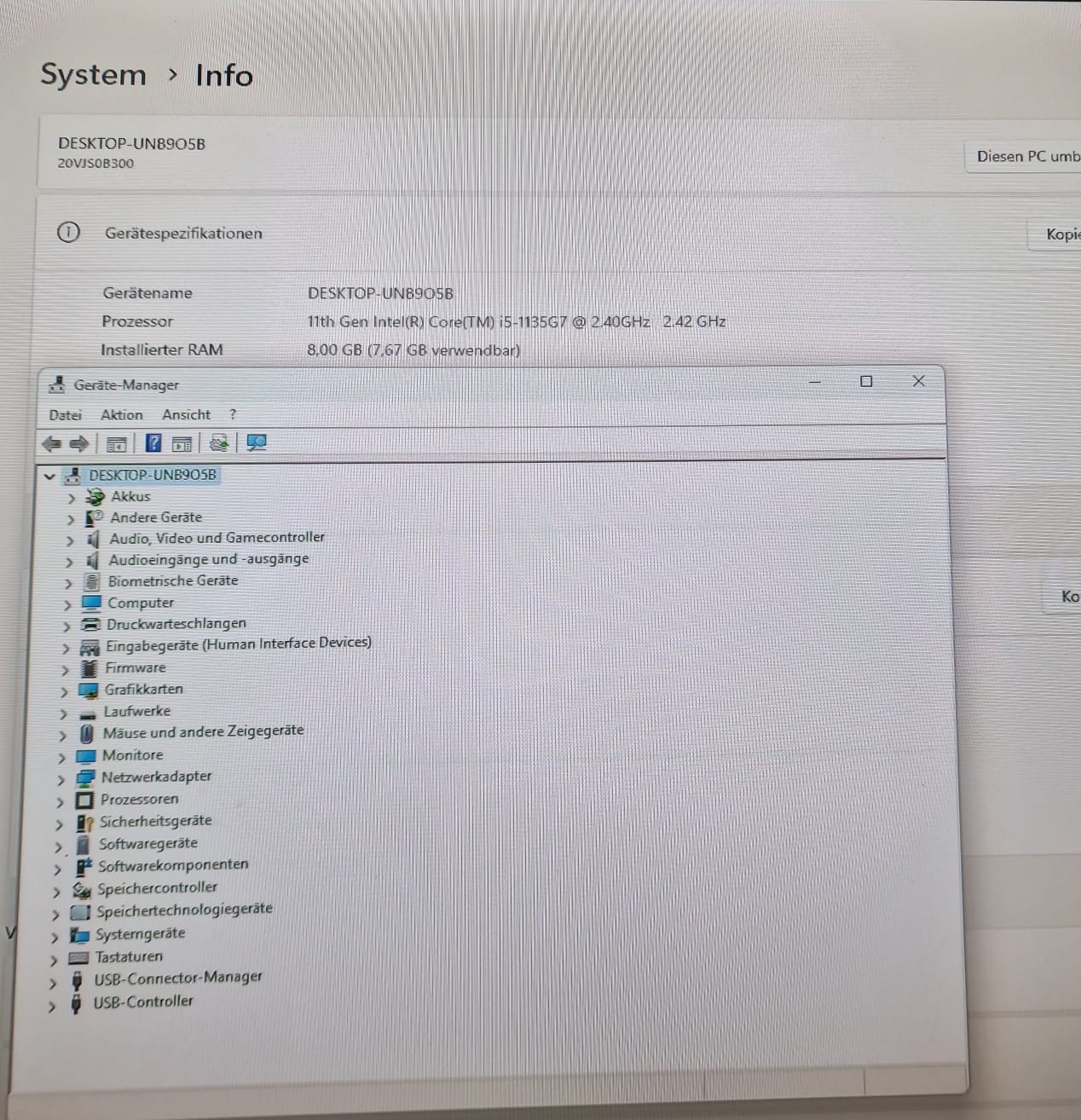This screenshot has width=1081, height=1120.
Task: Expand the Grafikkarten category
Action: point(65,691)
